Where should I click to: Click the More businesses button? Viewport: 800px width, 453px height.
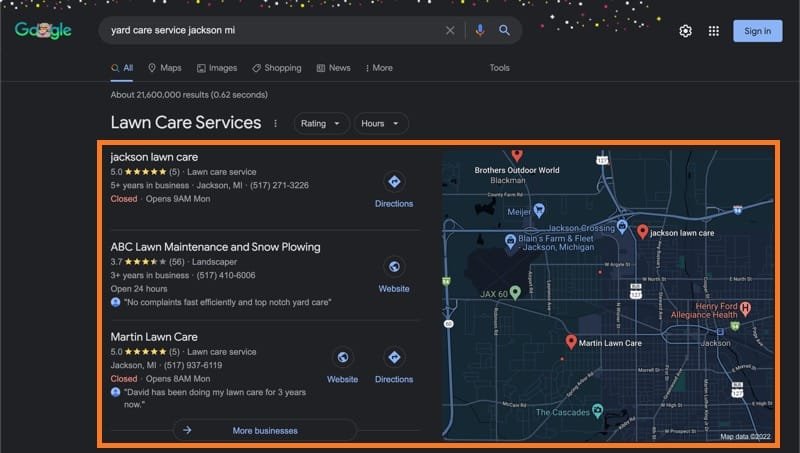point(265,430)
